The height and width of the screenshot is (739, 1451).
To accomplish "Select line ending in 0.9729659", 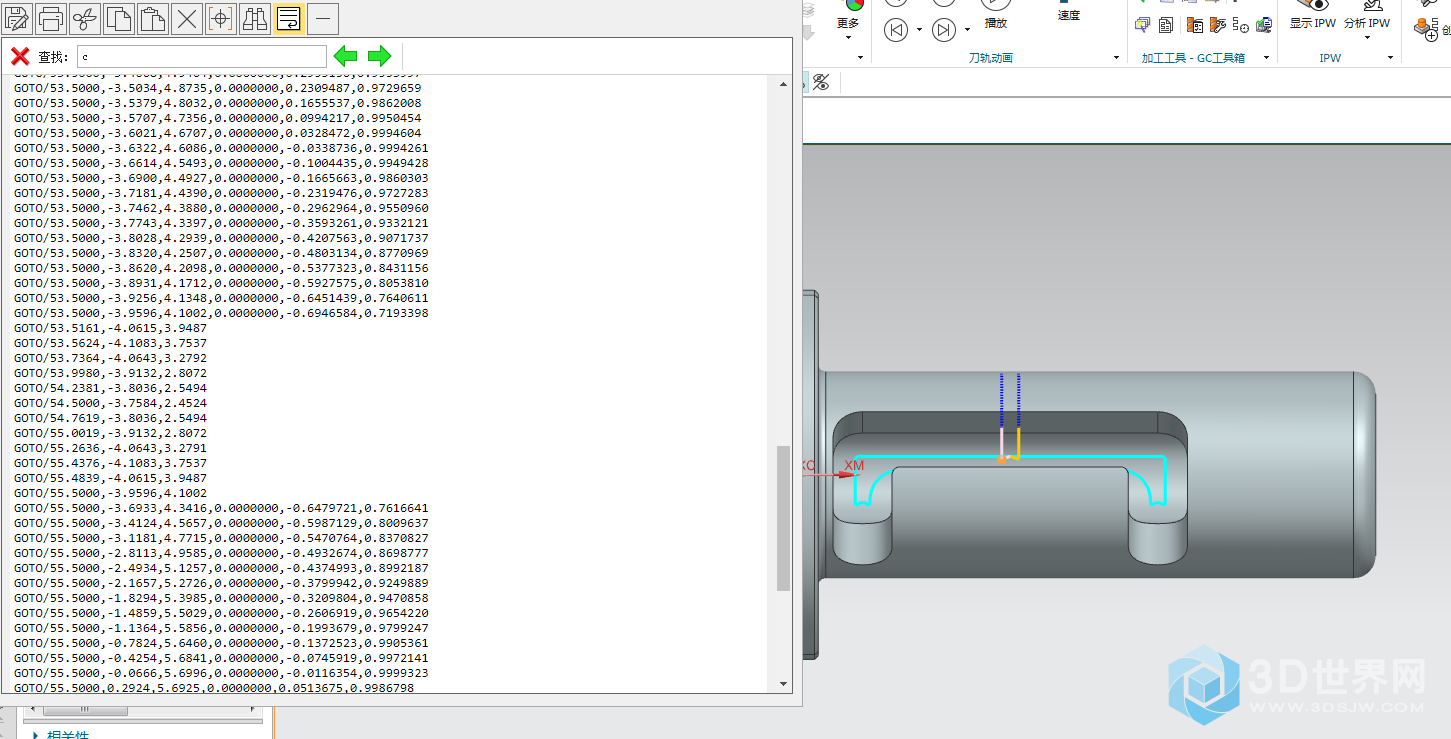I will click(x=218, y=88).
